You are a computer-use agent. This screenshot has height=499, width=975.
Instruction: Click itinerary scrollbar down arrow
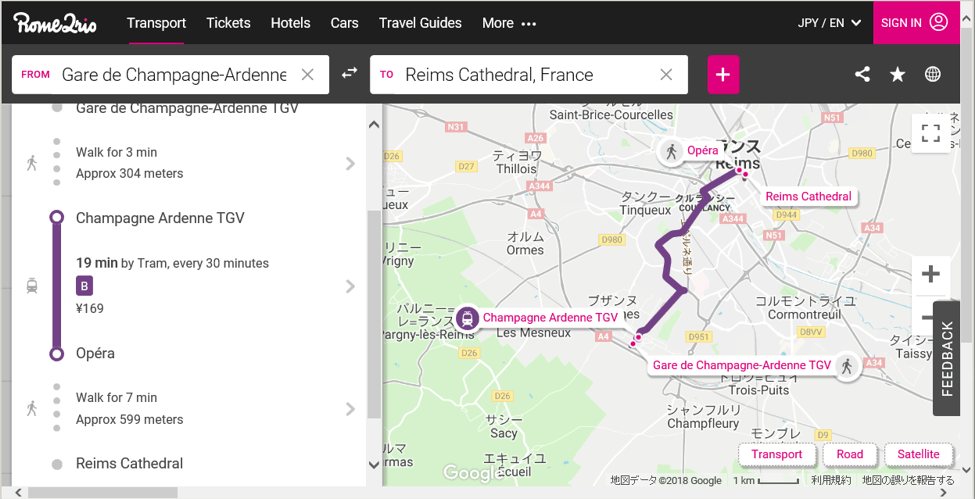click(374, 465)
